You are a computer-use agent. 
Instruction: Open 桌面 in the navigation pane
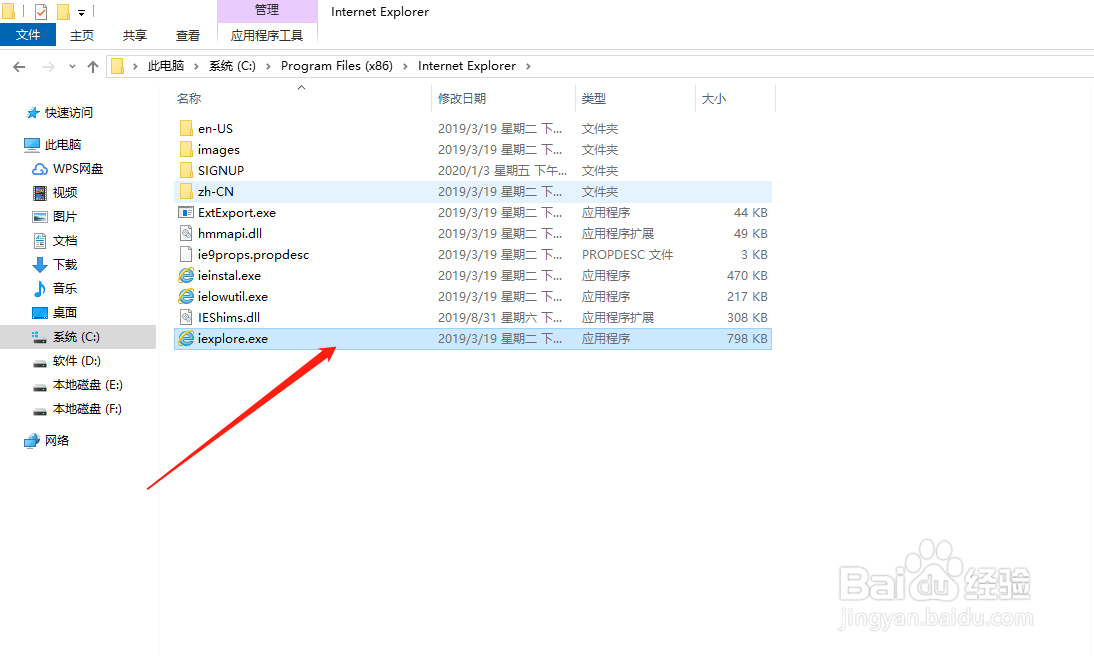(65, 313)
